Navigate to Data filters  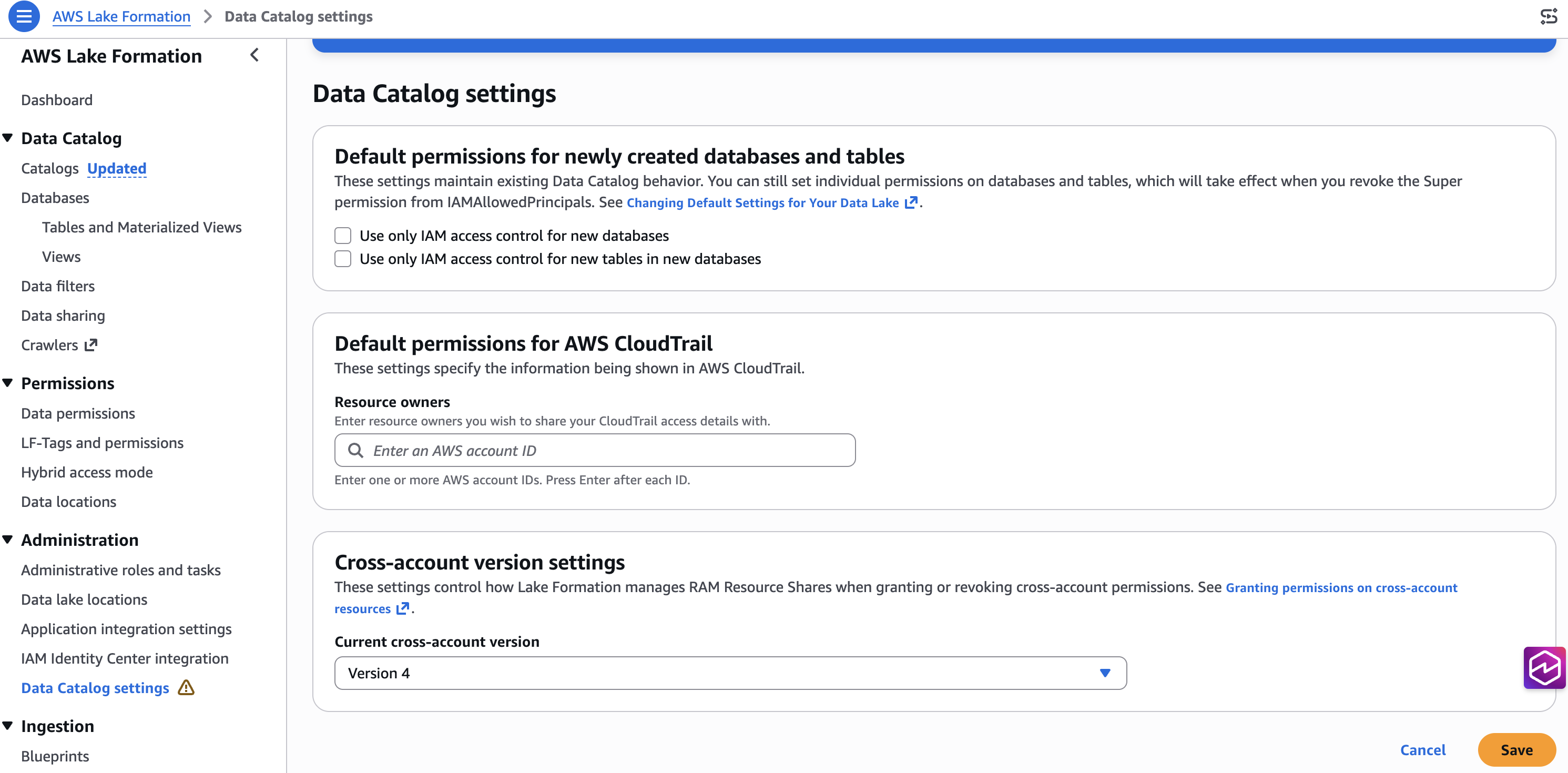point(58,286)
